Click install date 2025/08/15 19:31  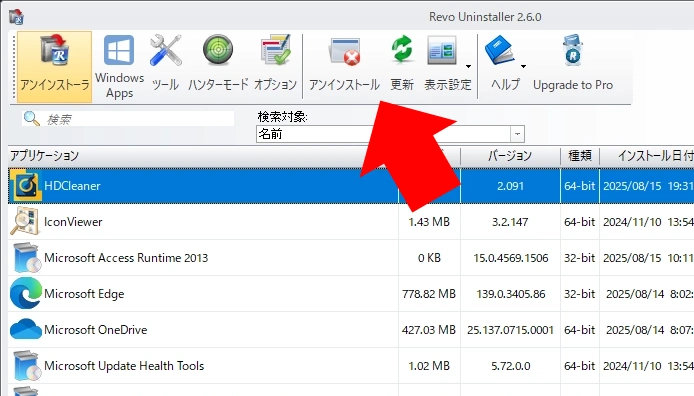tap(647, 186)
